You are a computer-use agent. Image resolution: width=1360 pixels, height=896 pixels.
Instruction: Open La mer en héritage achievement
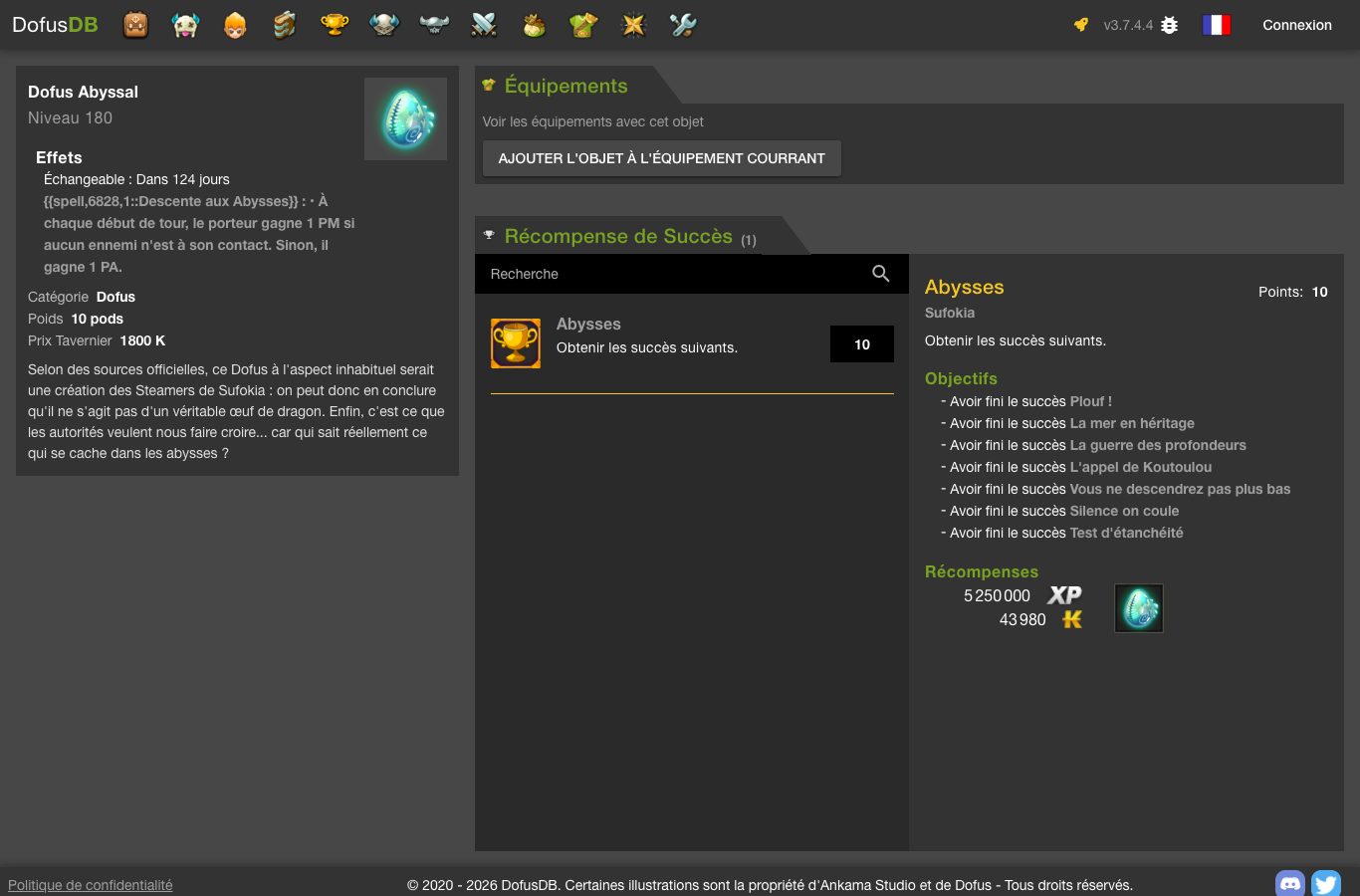coord(1132,423)
